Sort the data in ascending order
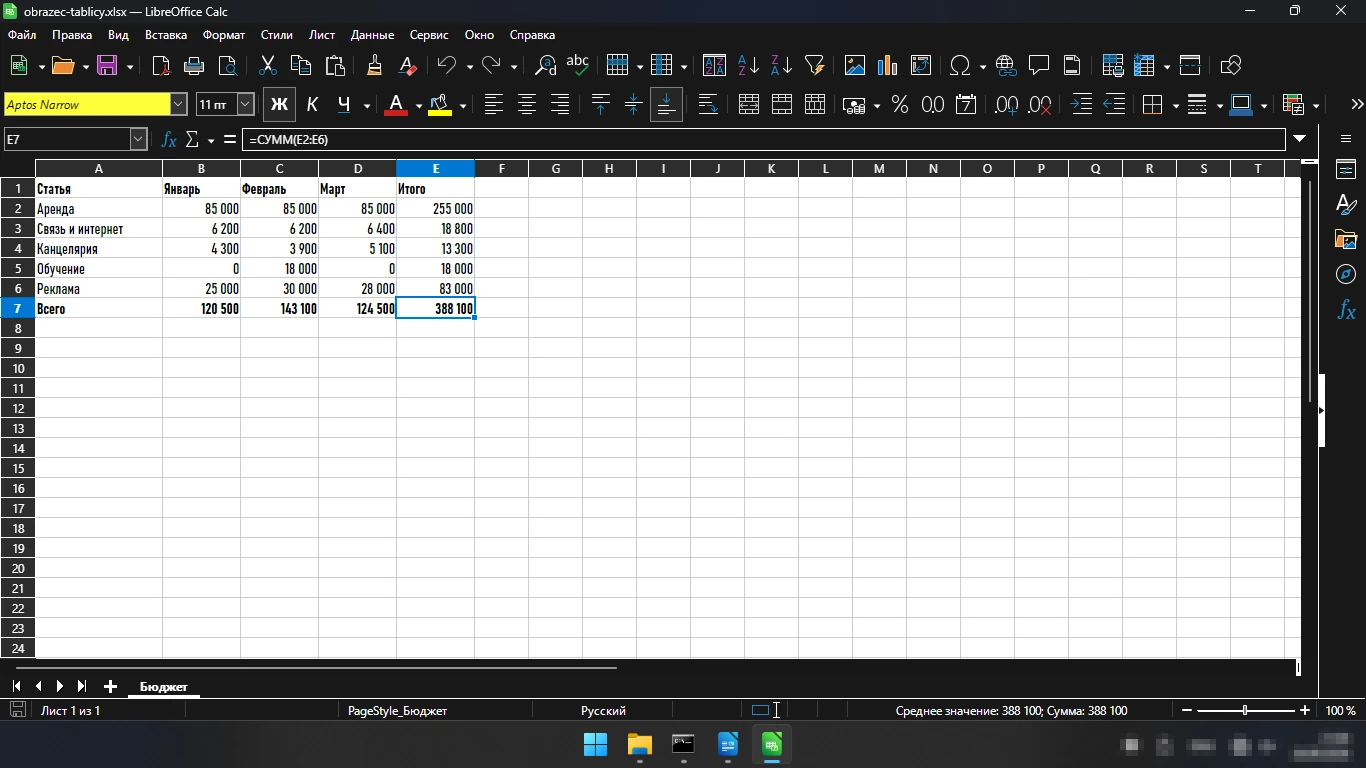 coord(748,66)
